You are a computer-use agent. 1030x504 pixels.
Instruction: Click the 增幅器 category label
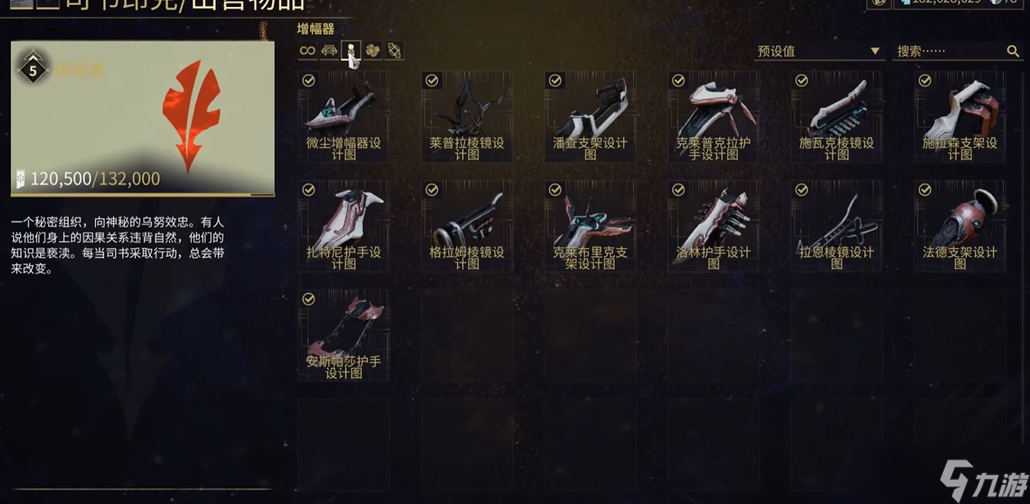pyautogui.click(x=316, y=28)
